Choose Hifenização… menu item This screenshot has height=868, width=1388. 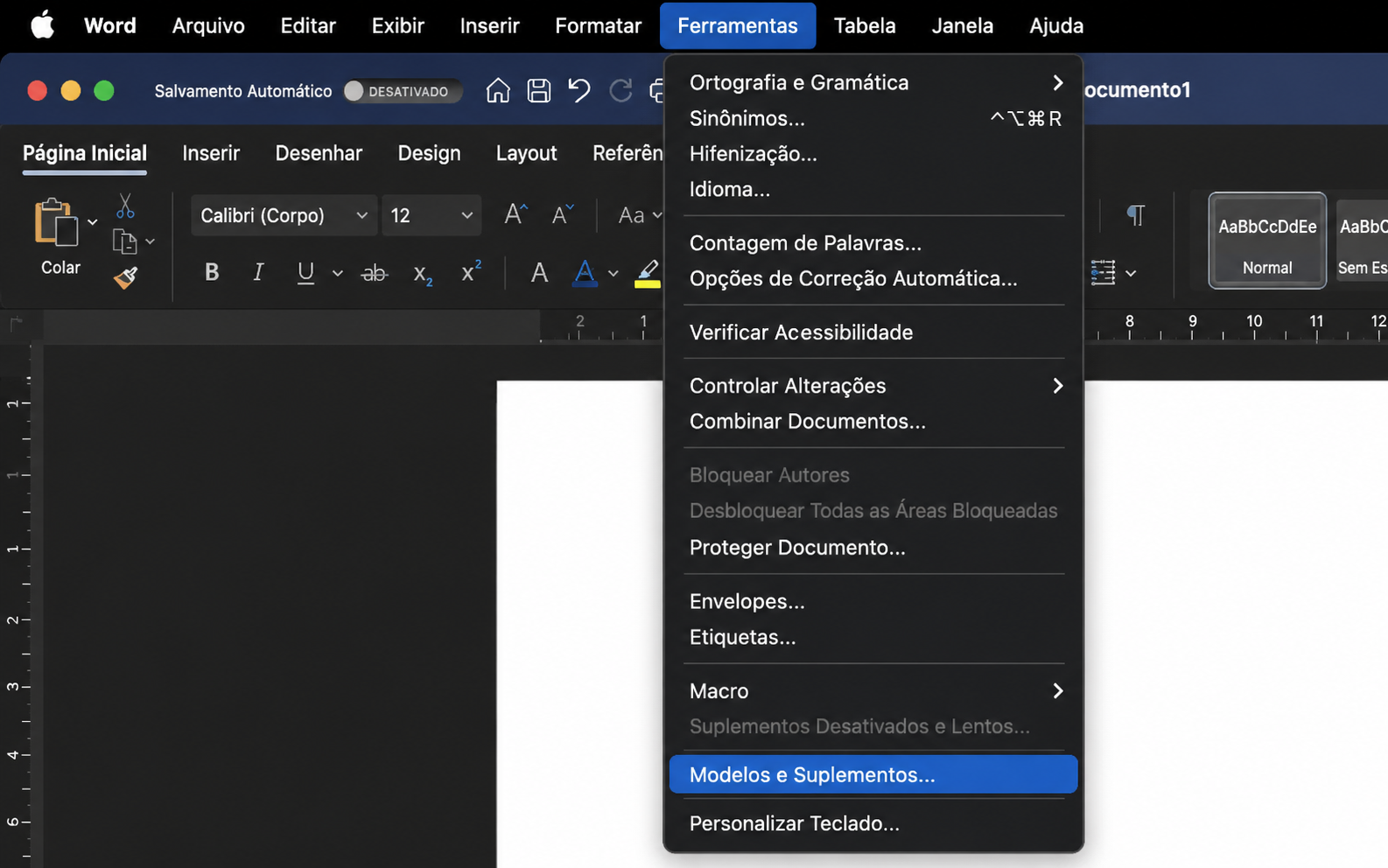(x=873, y=154)
